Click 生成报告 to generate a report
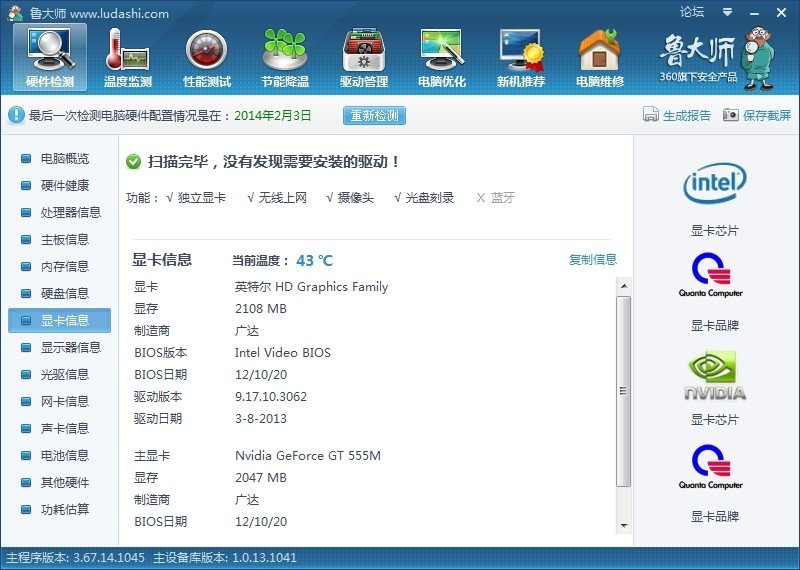 (677, 115)
